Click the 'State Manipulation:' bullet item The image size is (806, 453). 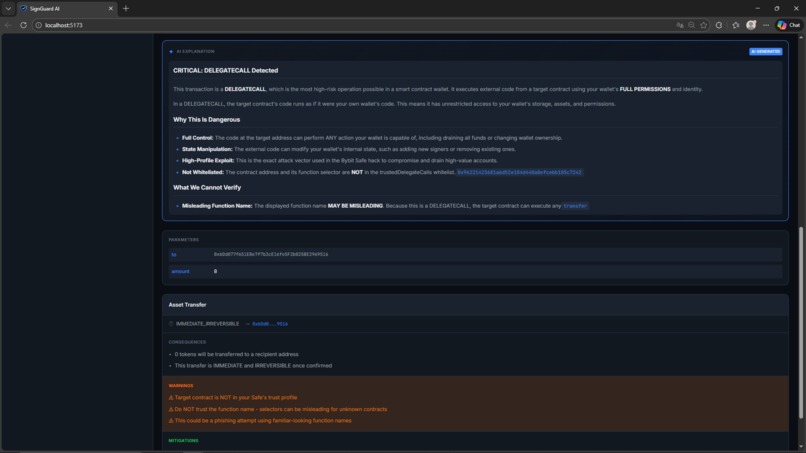pos(349,149)
